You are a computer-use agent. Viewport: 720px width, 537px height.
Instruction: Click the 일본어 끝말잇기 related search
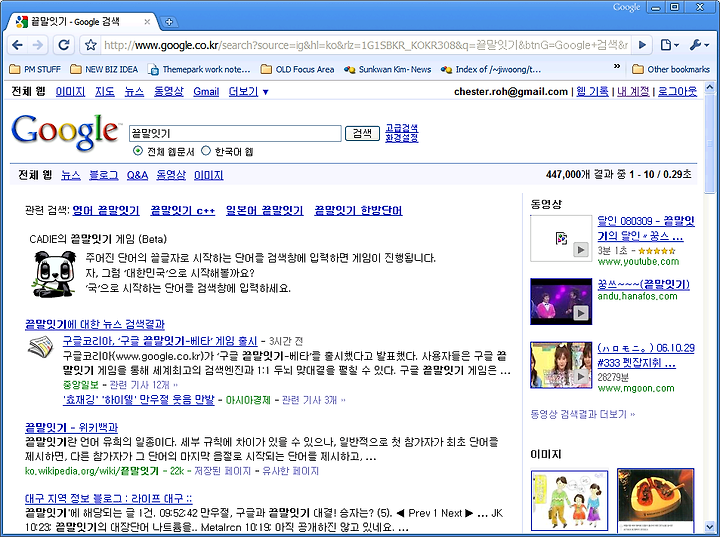pos(264,210)
